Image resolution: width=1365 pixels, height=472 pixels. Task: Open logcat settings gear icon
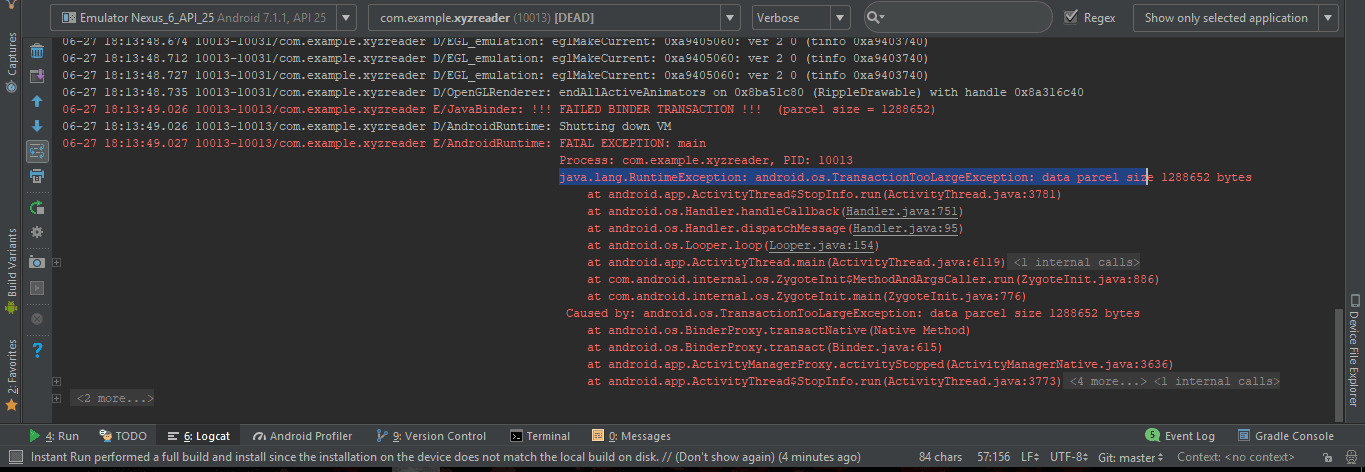pyautogui.click(x=37, y=232)
